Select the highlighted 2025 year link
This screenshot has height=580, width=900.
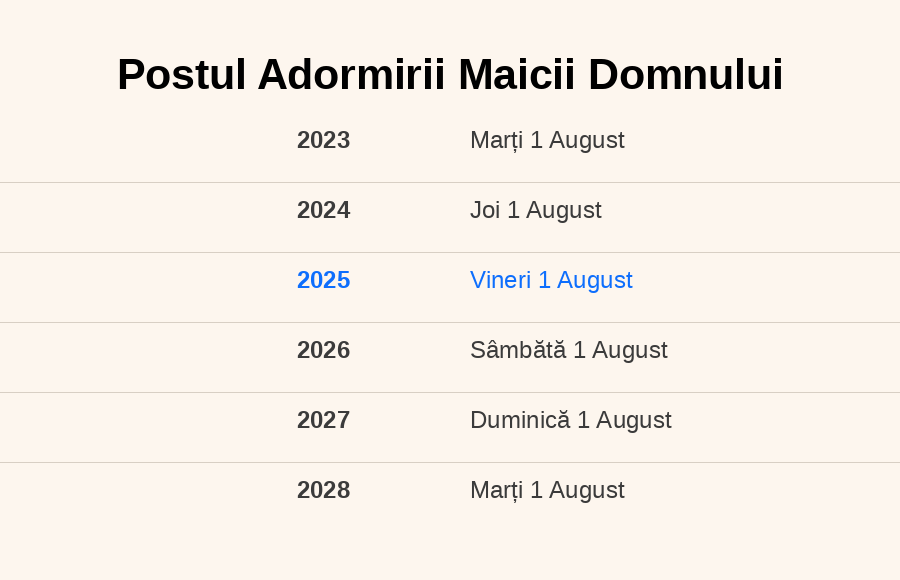pyautogui.click(x=323, y=280)
